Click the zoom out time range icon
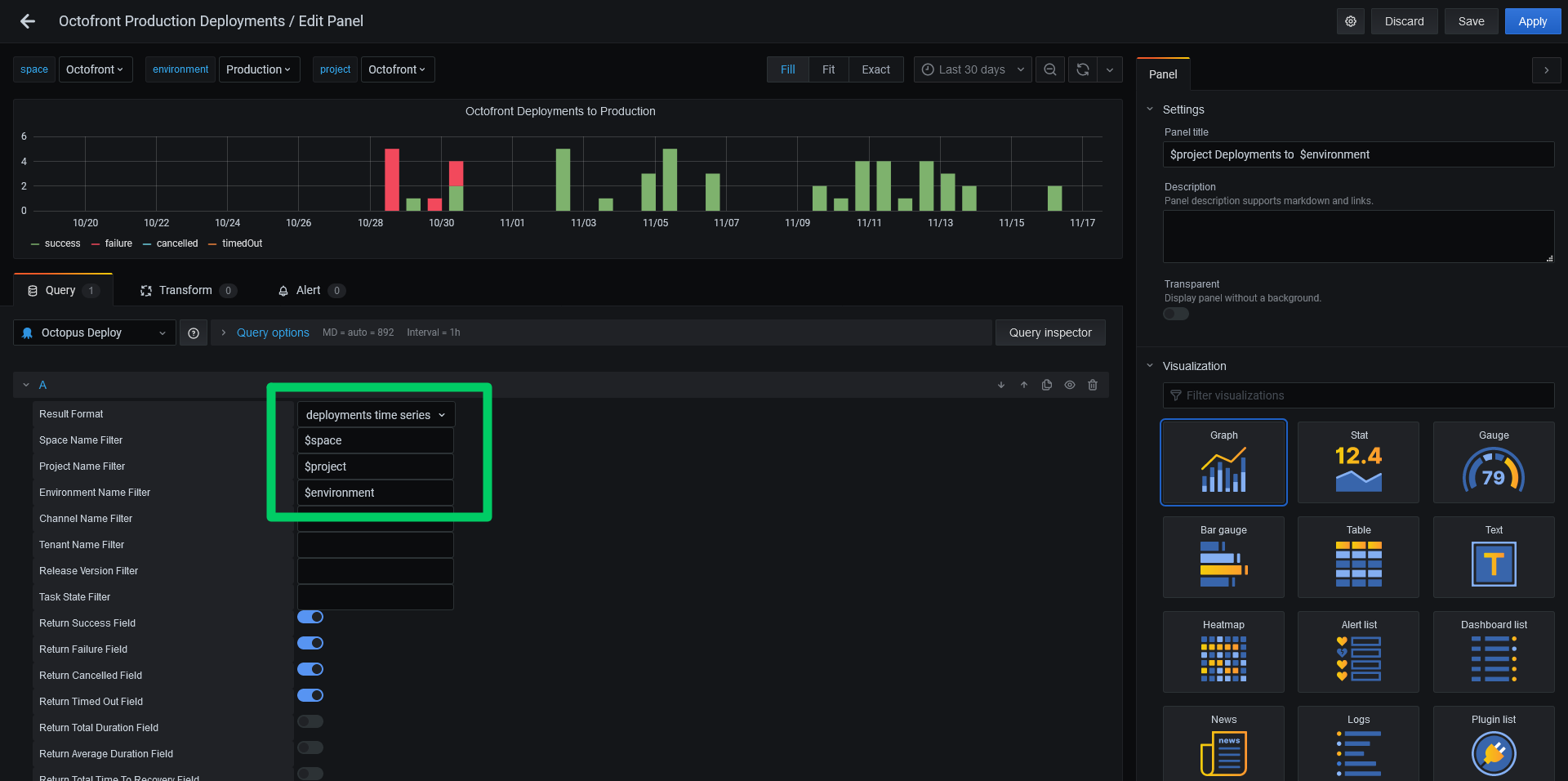This screenshot has height=781, width=1568. (x=1050, y=69)
